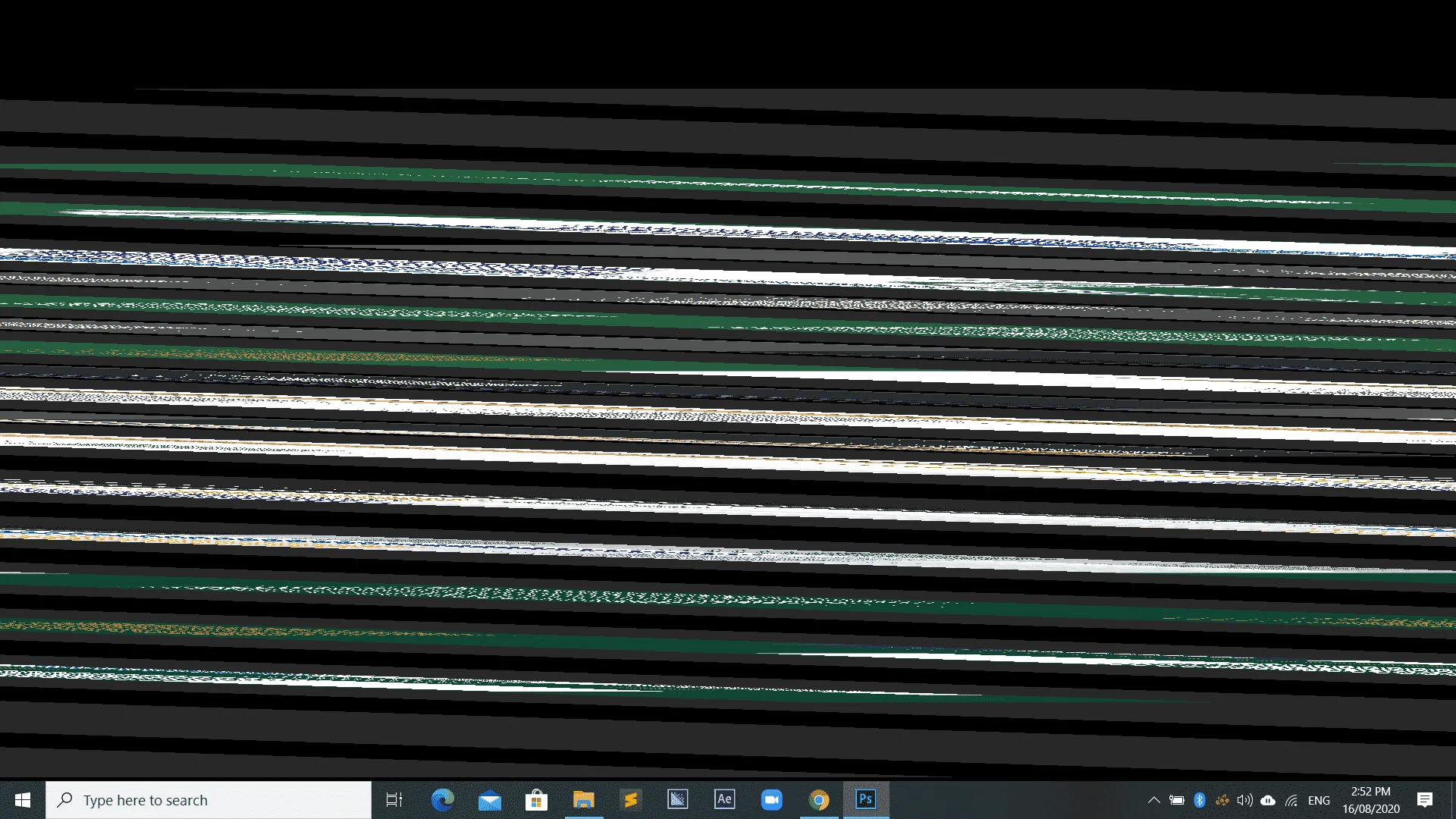Launch Microsoft Edge from the taskbar
The width and height of the screenshot is (1456, 819).
[443, 800]
